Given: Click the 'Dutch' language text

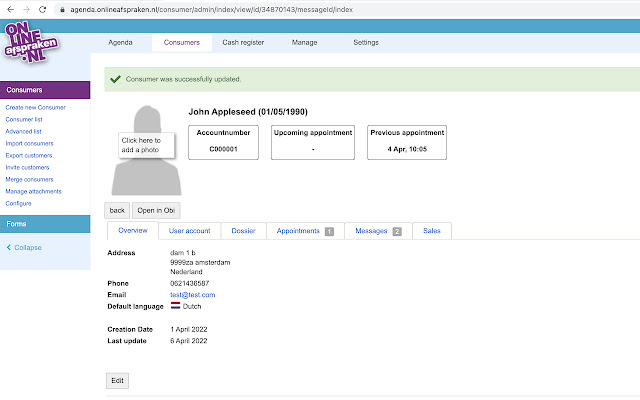Looking at the screenshot, I should click(192, 306).
